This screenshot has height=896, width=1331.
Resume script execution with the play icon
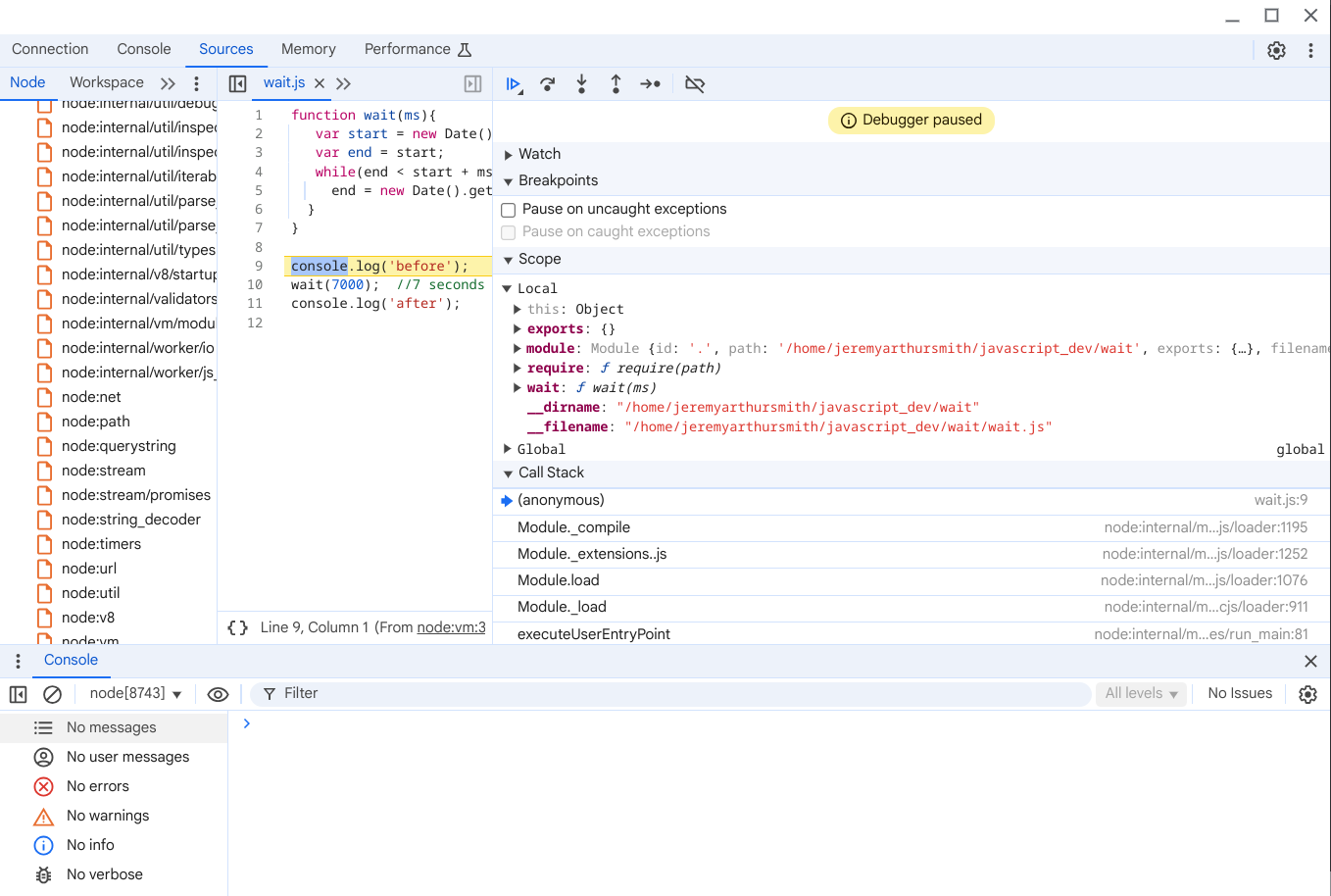coord(513,84)
